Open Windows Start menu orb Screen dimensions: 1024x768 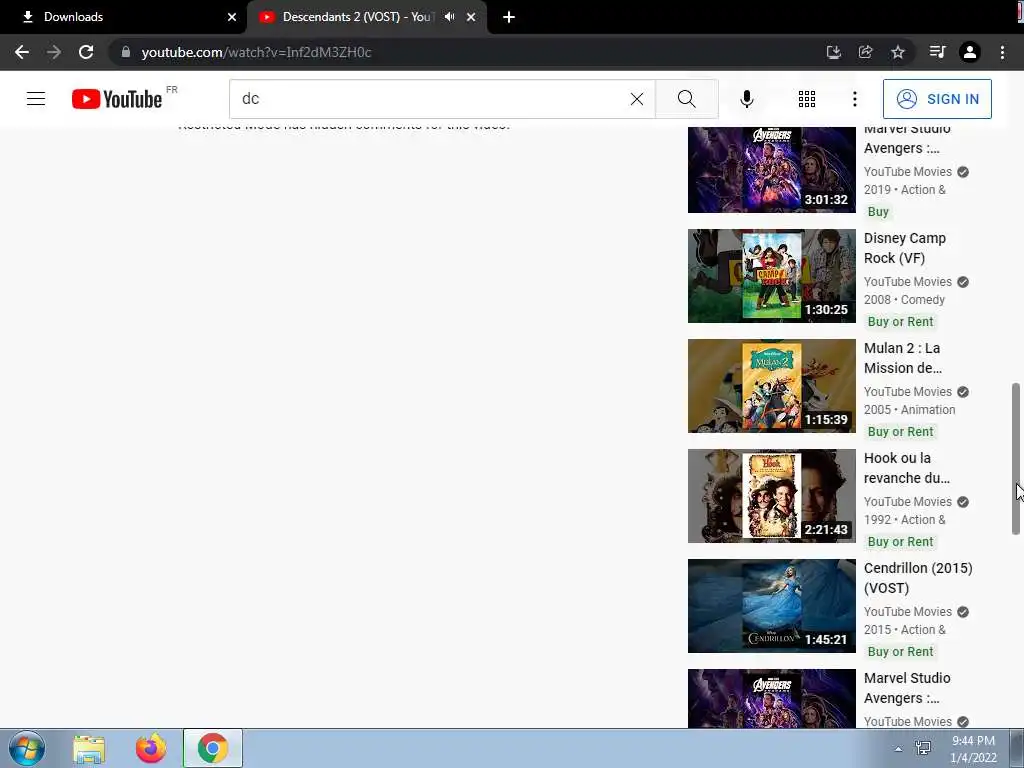[27, 748]
